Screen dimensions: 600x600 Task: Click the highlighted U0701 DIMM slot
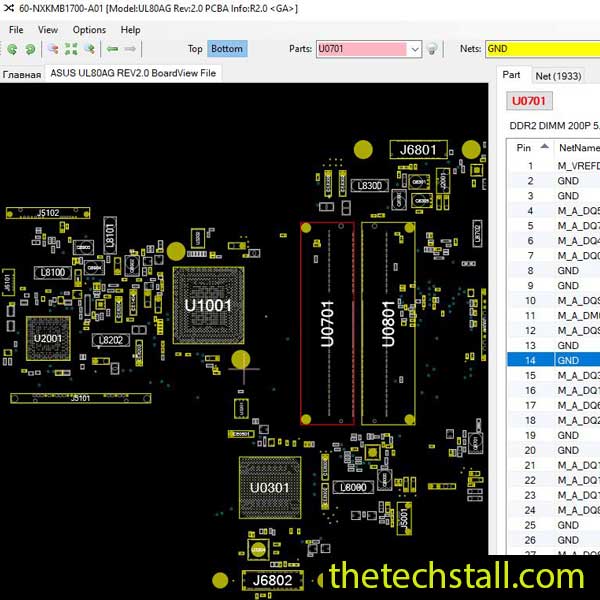(327, 324)
